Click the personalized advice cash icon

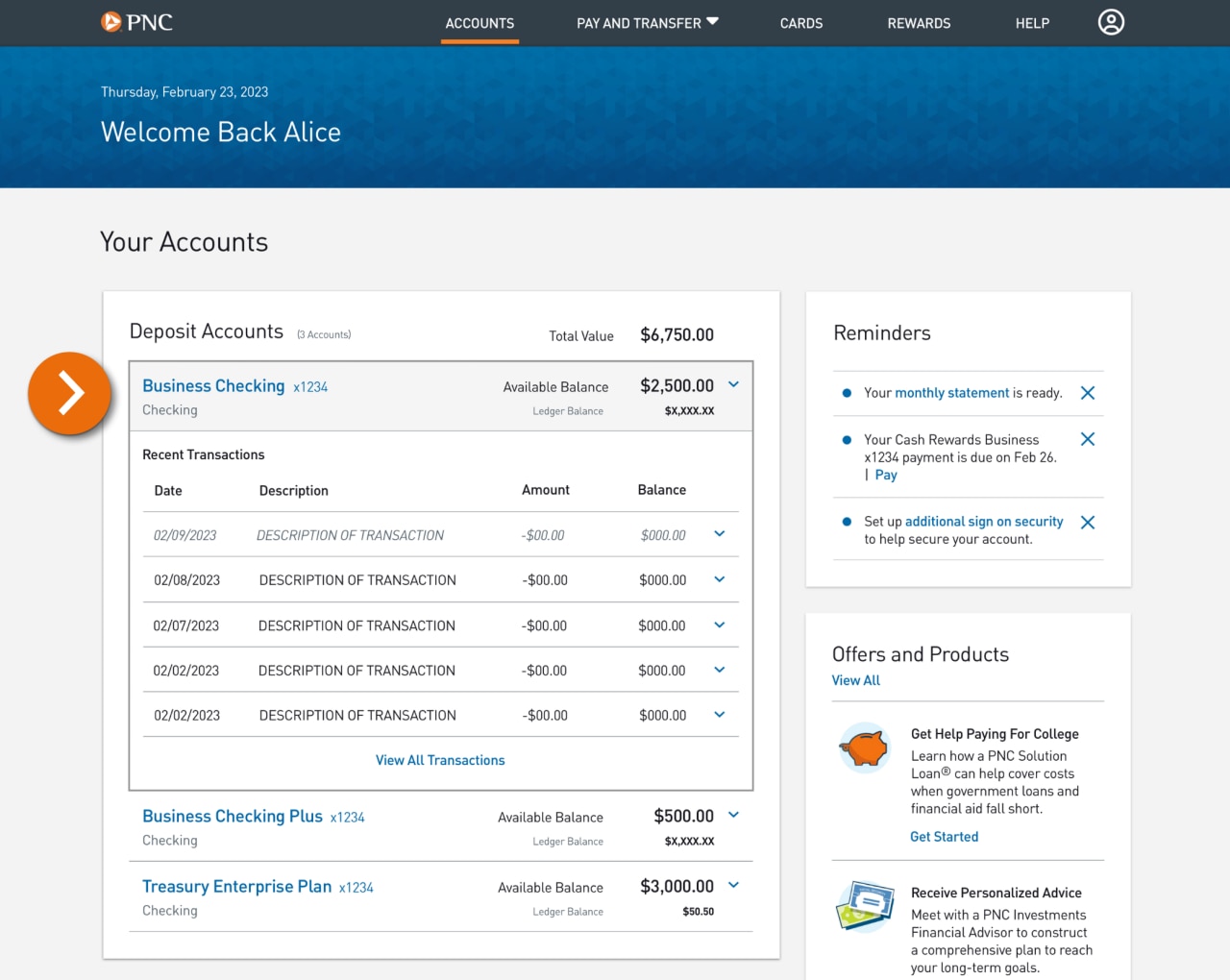coord(864,906)
